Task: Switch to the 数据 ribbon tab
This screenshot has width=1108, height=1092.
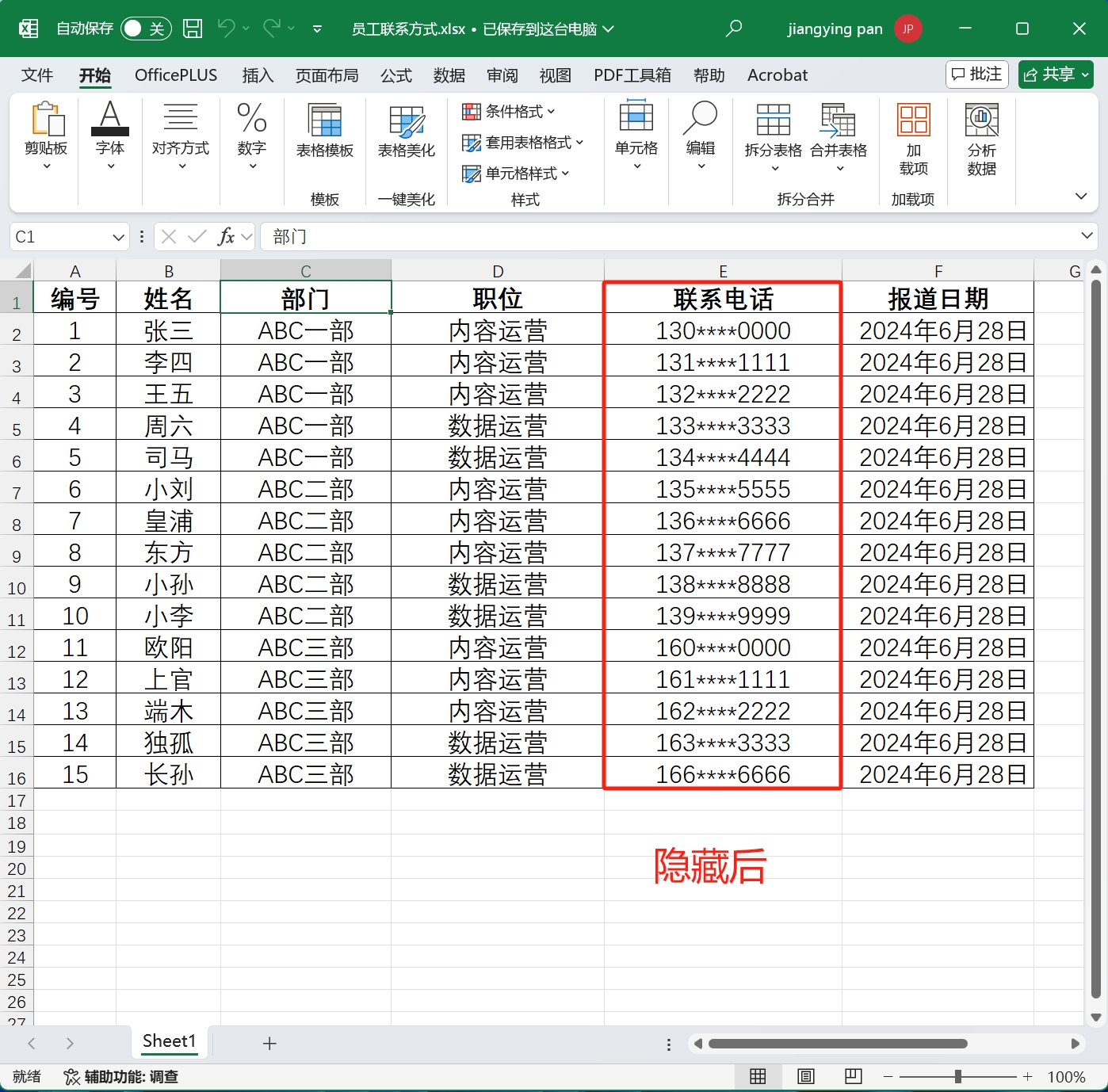Action: pyautogui.click(x=449, y=75)
